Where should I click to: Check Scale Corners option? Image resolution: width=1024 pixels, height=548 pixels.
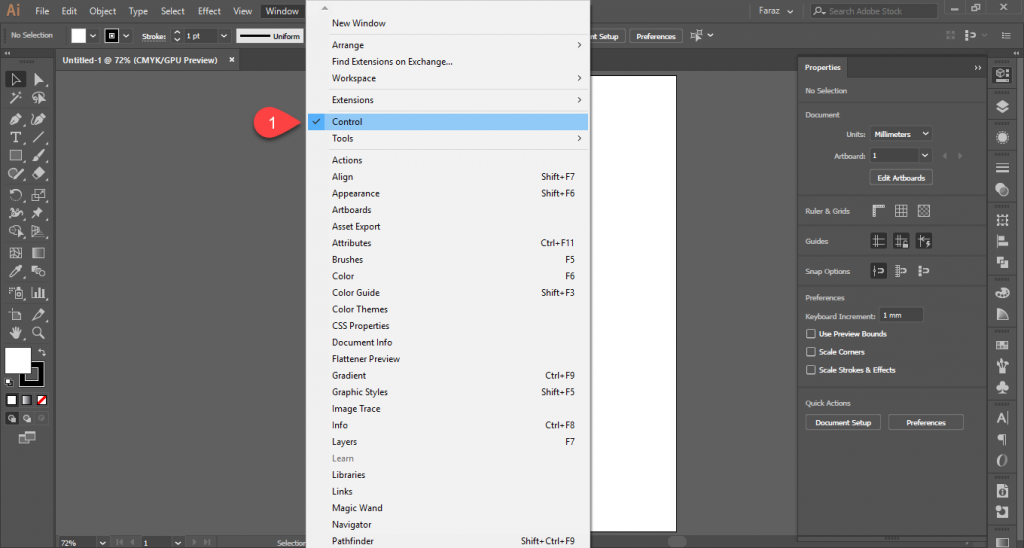coord(810,351)
